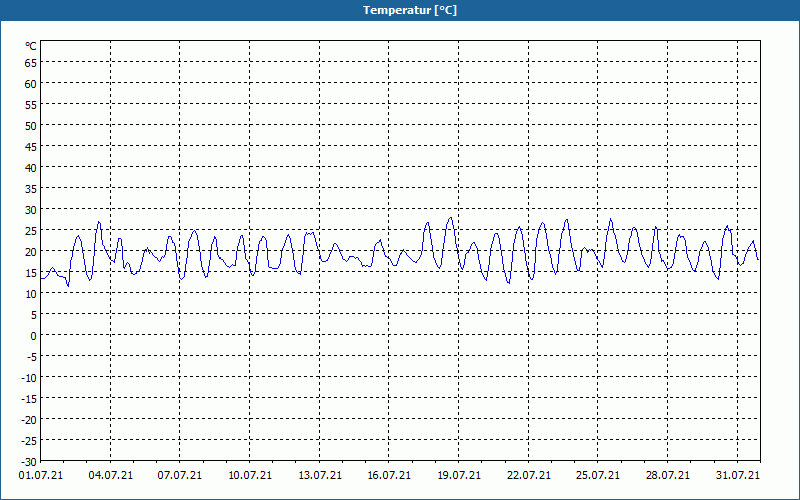Click the 25.07.21 date label
This screenshot has width=800, height=500.
coord(598,476)
